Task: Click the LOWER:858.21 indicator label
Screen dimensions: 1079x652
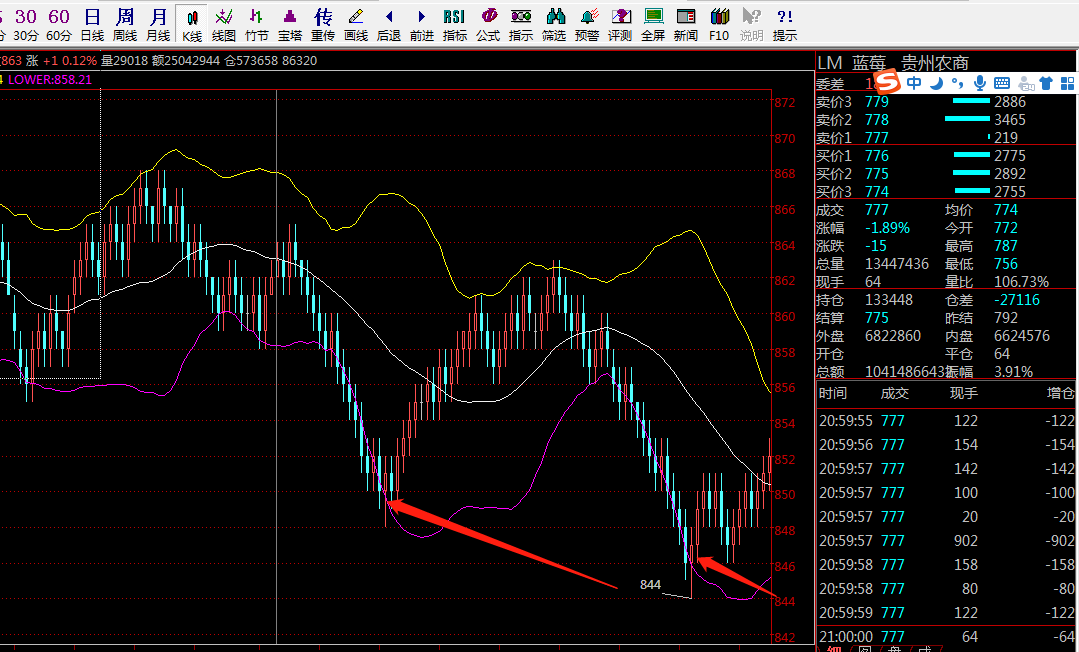Action: click(x=50, y=79)
